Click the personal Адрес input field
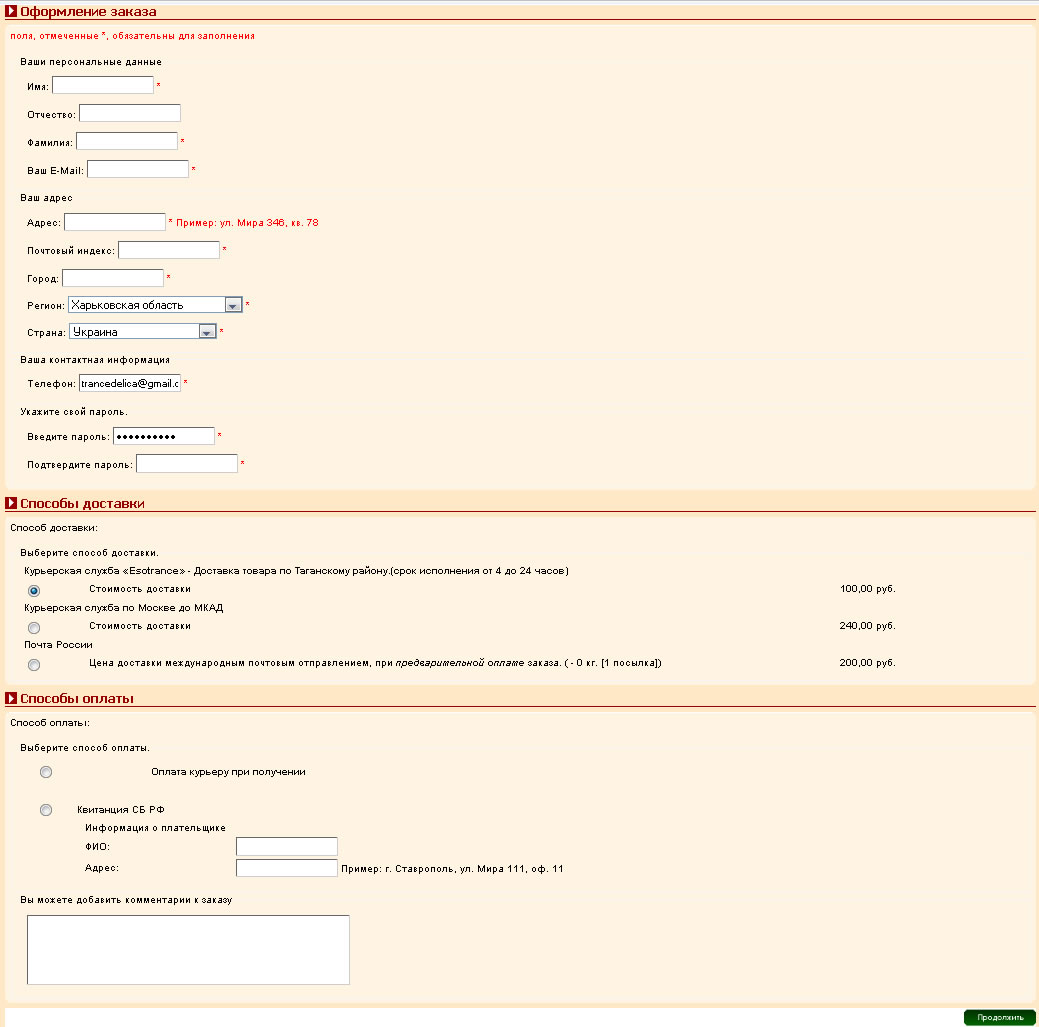Image resolution: width=1039 pixels, height=1027 pixels. 115,221
